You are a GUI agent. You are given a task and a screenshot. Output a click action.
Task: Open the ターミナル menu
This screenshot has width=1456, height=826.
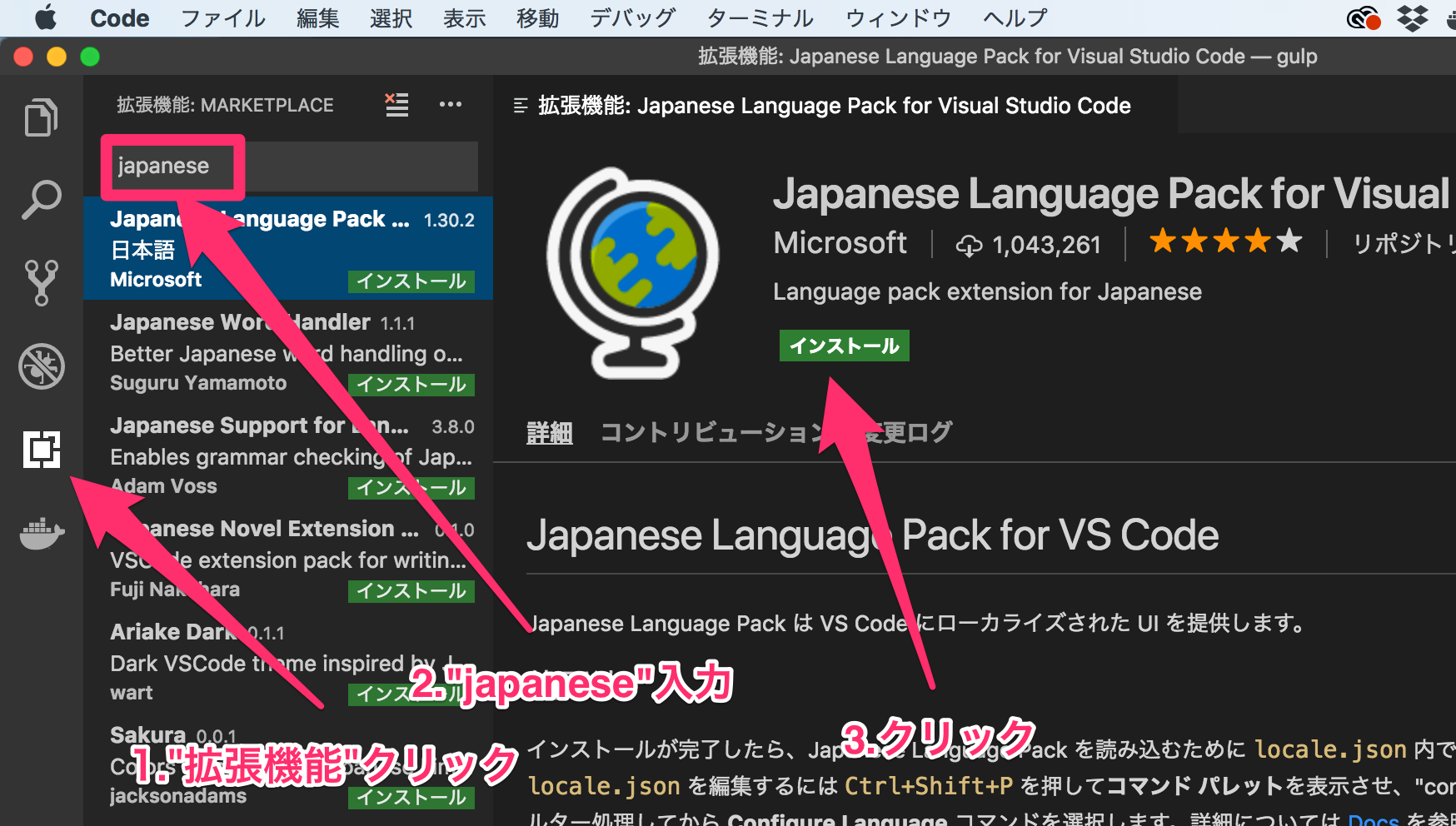760,17
